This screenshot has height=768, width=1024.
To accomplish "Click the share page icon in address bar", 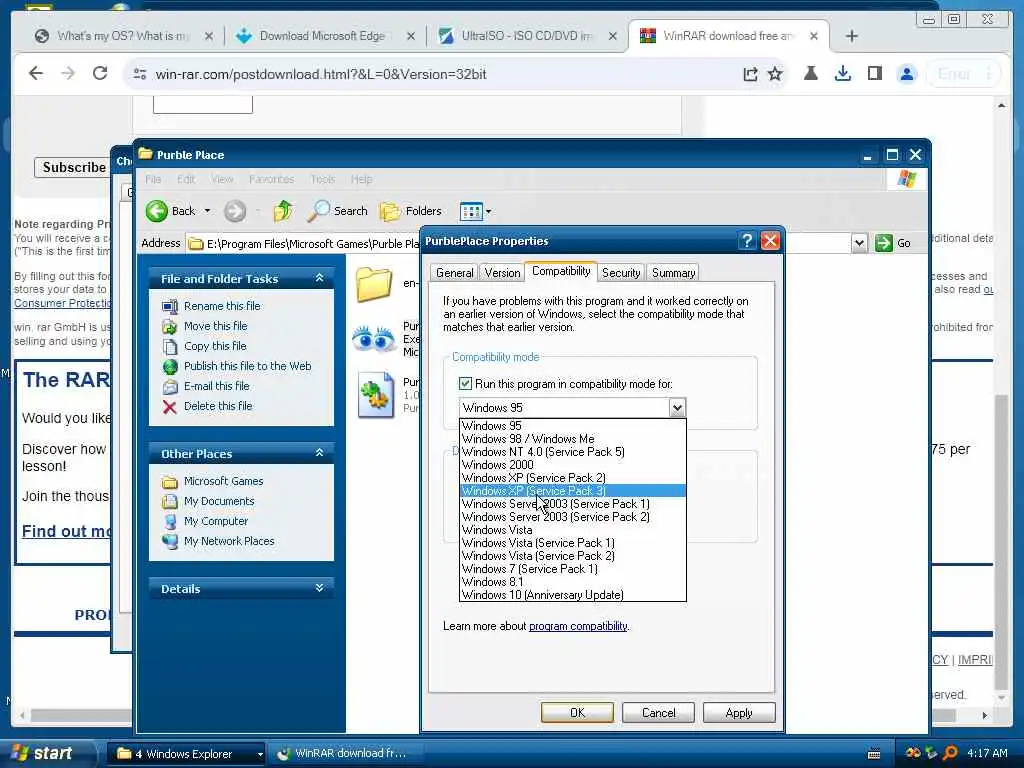I will coord(750,74).
